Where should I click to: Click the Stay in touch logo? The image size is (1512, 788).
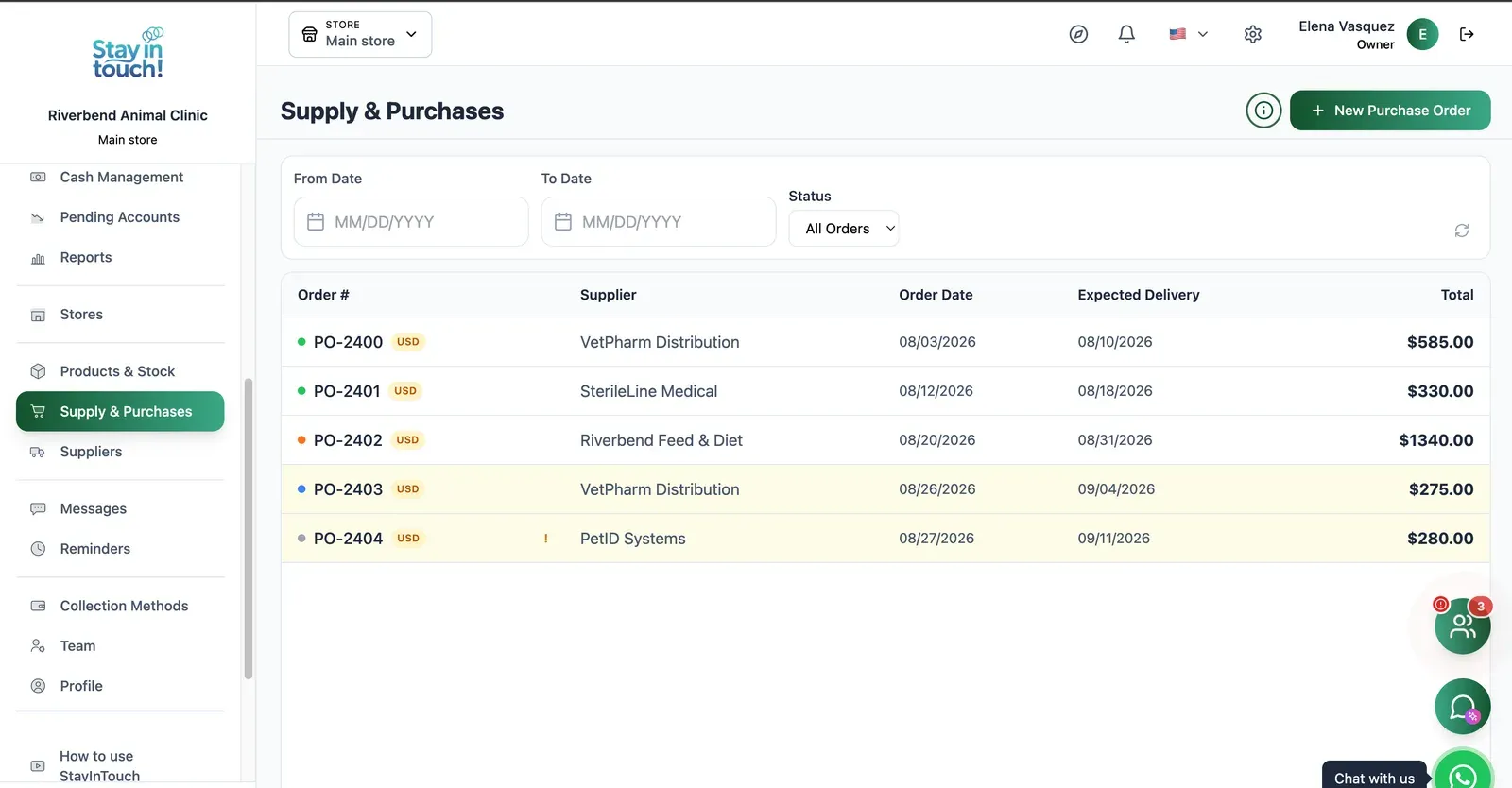(128, 54)
